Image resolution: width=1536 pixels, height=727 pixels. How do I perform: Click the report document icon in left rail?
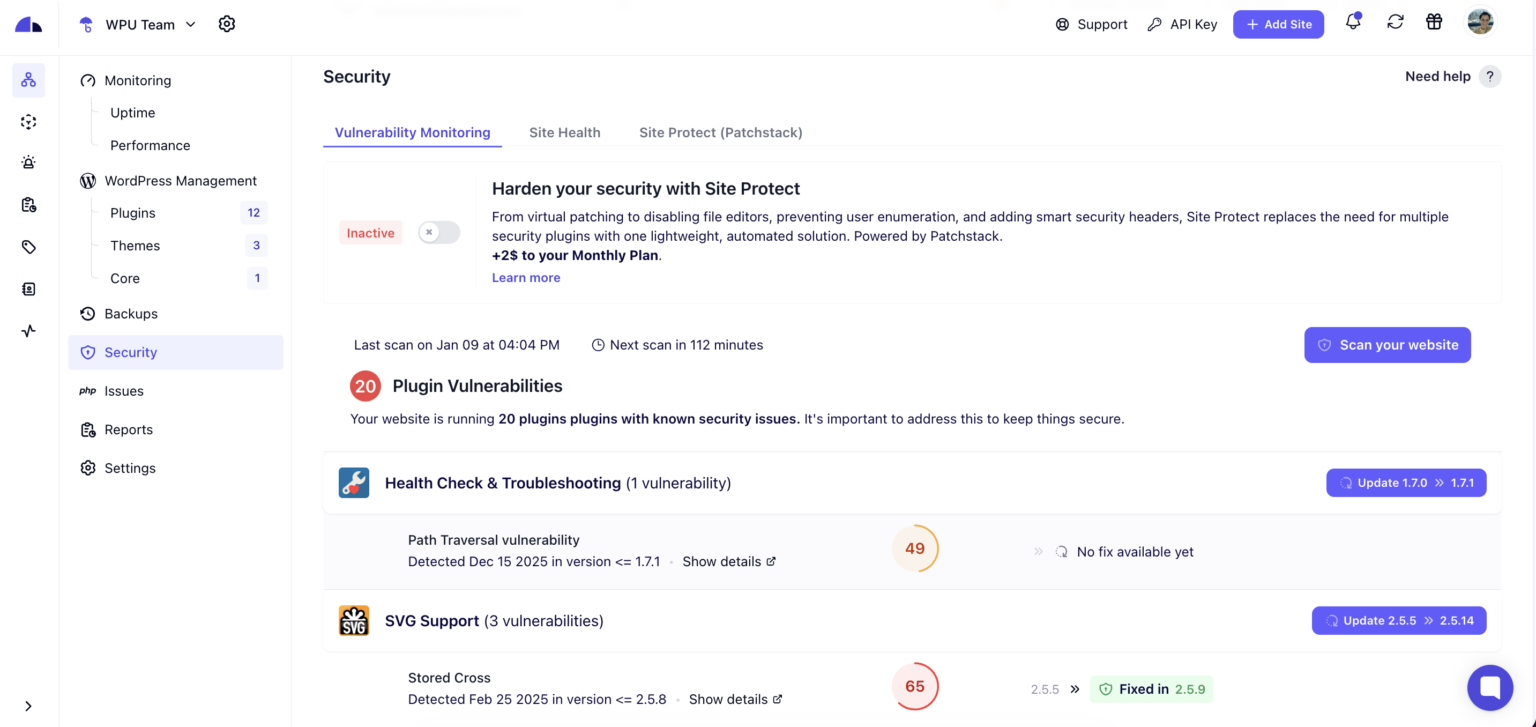tap(28, 289)
